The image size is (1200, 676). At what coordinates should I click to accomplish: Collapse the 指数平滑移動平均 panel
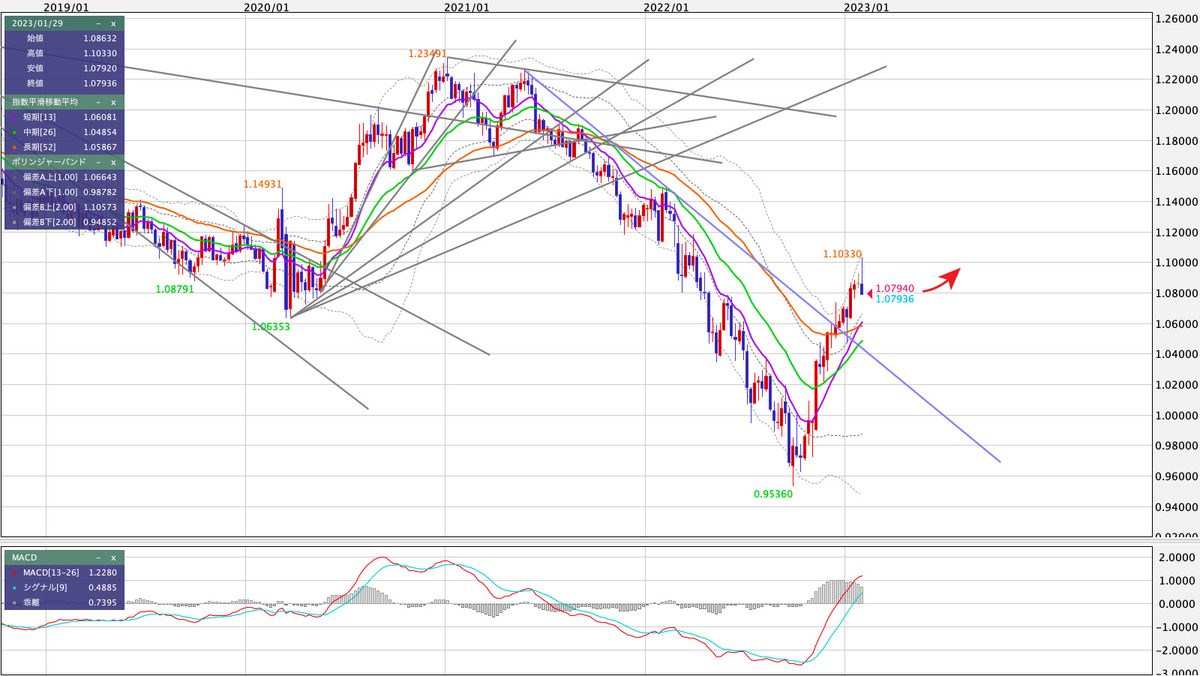pos(98,102)
